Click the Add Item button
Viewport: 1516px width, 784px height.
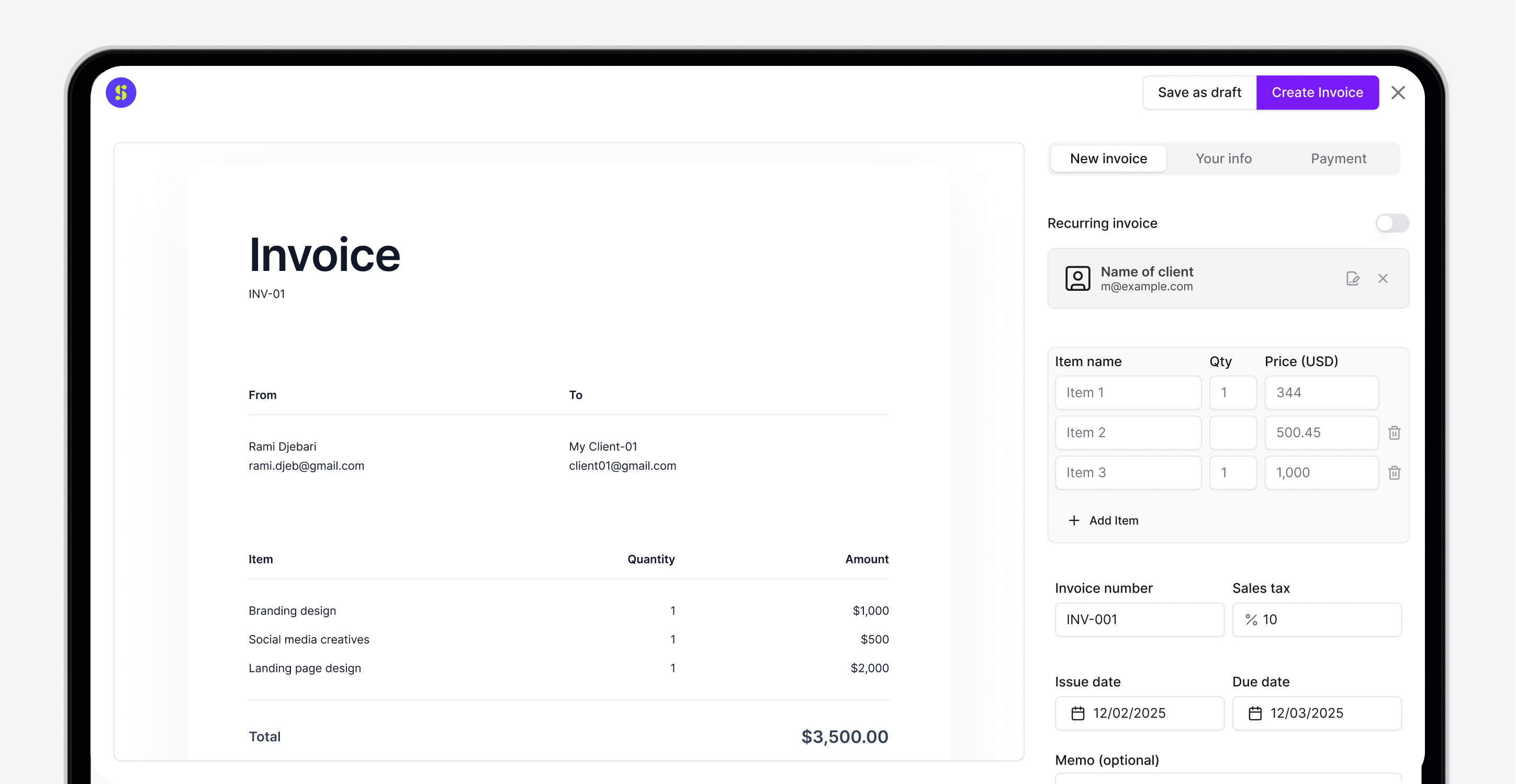point(1104,520)
